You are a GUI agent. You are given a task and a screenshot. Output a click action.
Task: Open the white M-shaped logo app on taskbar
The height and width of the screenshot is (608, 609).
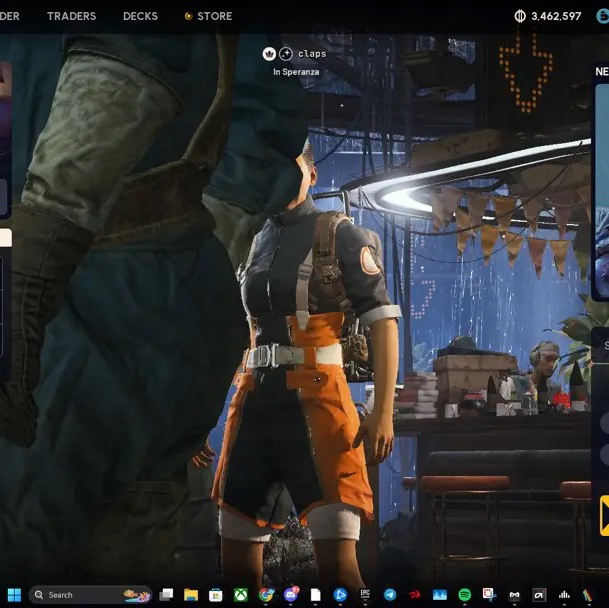coord(514,594)
